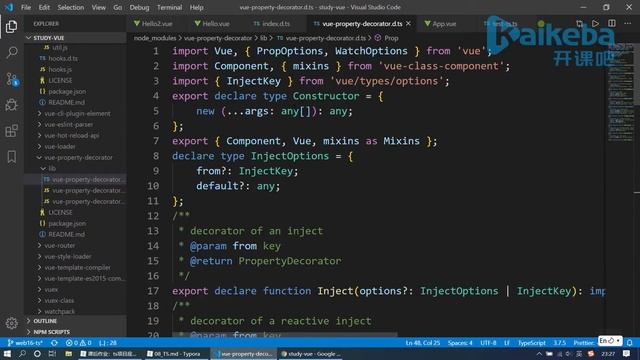Open the Bookmarks view icon
The height and width of the screenshot is (360, 640).
click(x=11, y=157)
